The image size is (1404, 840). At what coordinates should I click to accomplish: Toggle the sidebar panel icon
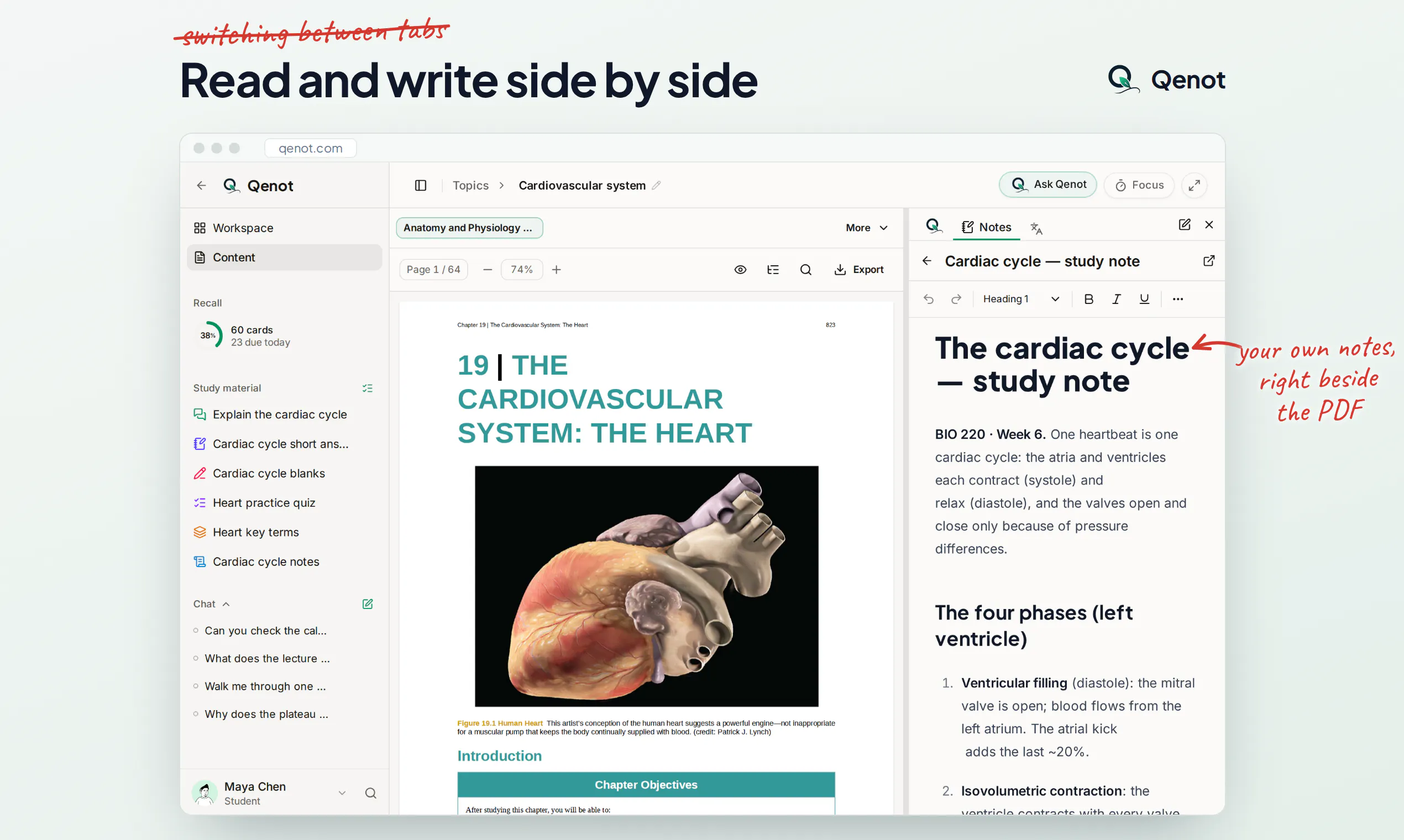[x=420, y=185]
